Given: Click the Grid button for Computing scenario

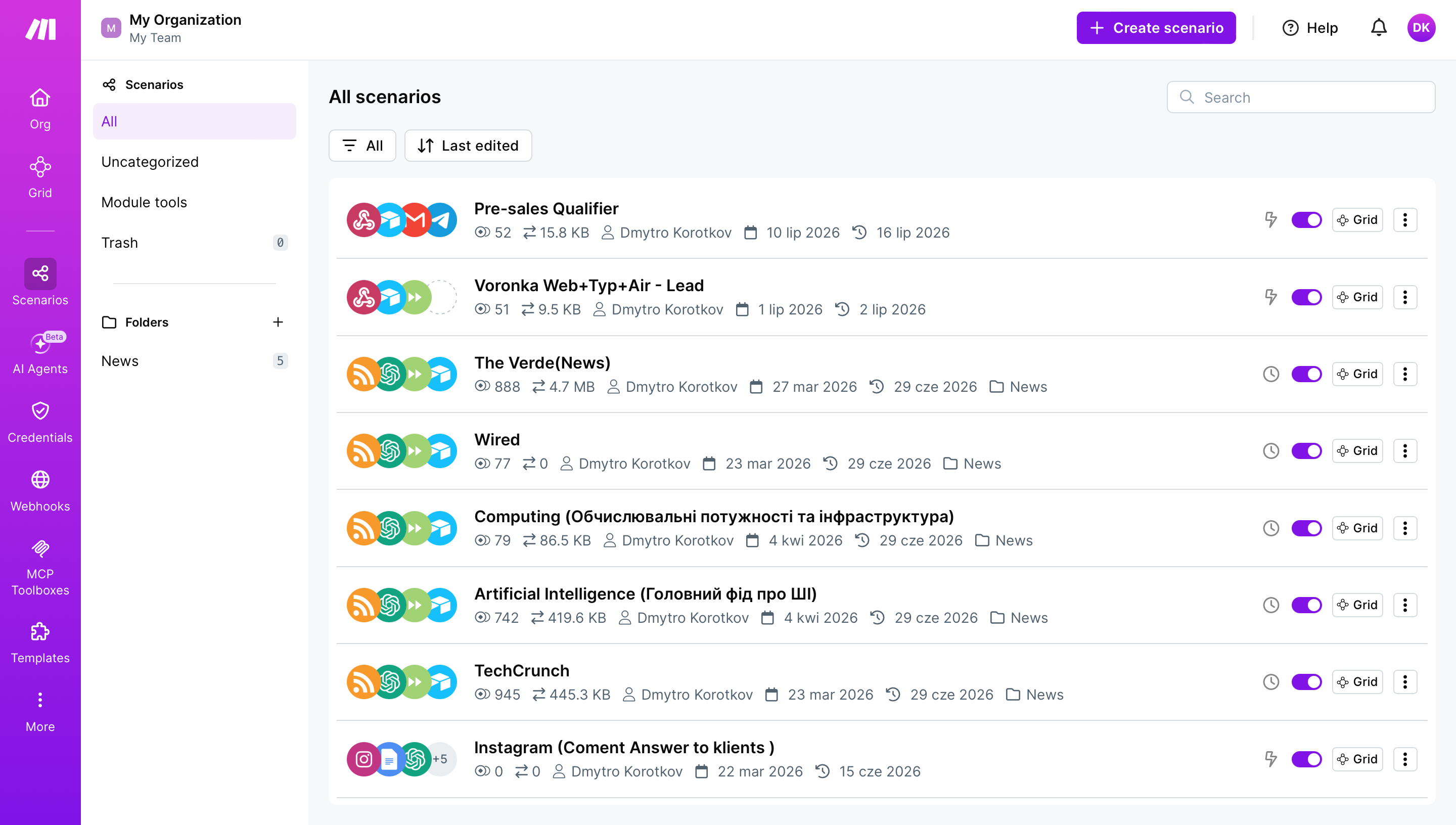Looking at the screenshot, I should point(1357,528).
